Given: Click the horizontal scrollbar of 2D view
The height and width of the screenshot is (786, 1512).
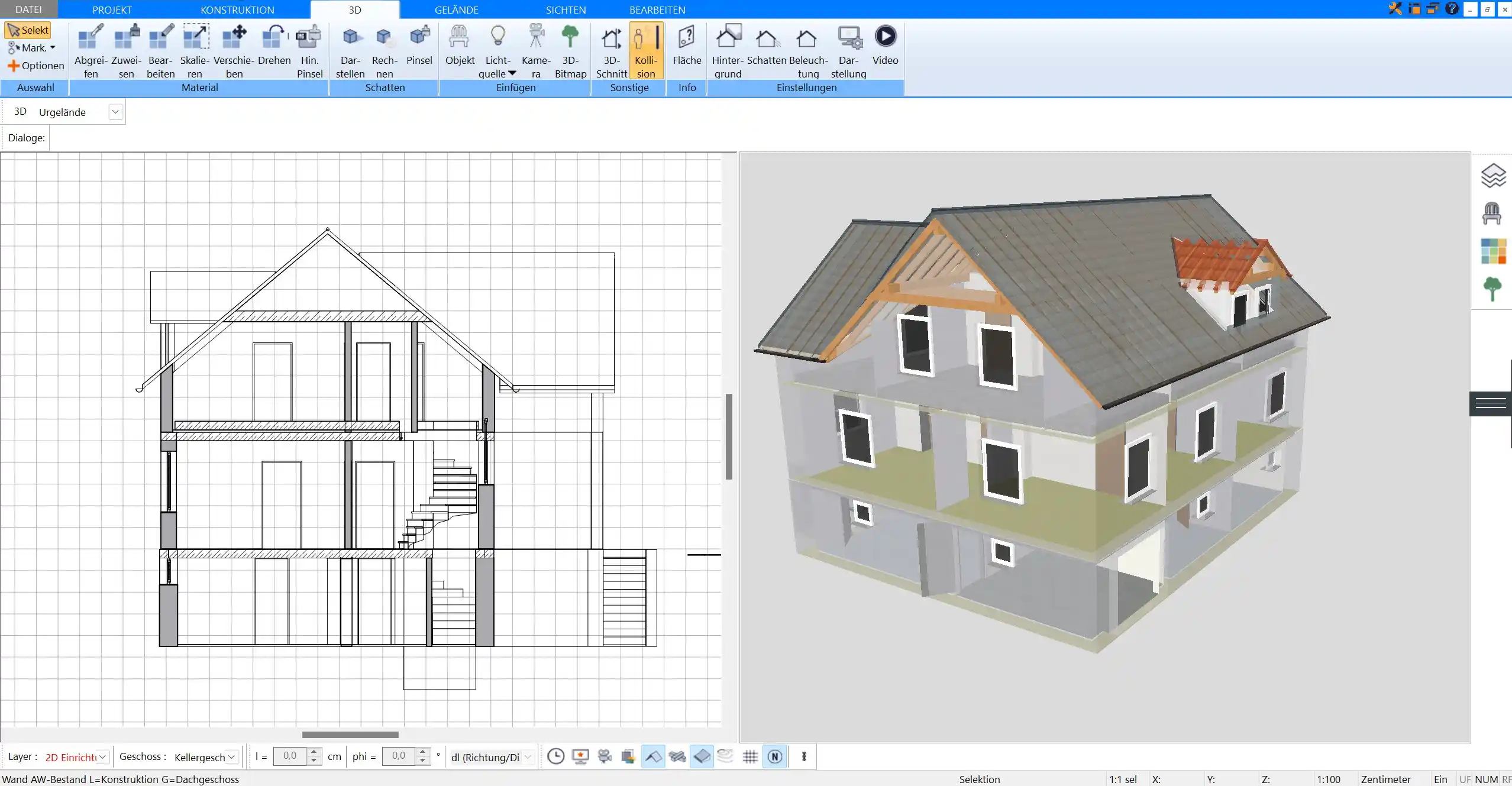Looking at the screenshot, I should [350, 735].
